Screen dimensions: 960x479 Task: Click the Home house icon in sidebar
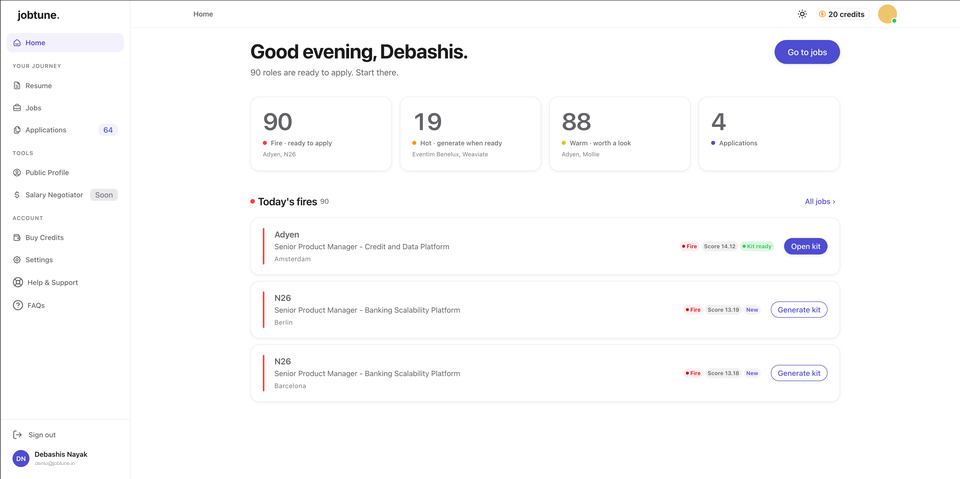pos(17,43)
